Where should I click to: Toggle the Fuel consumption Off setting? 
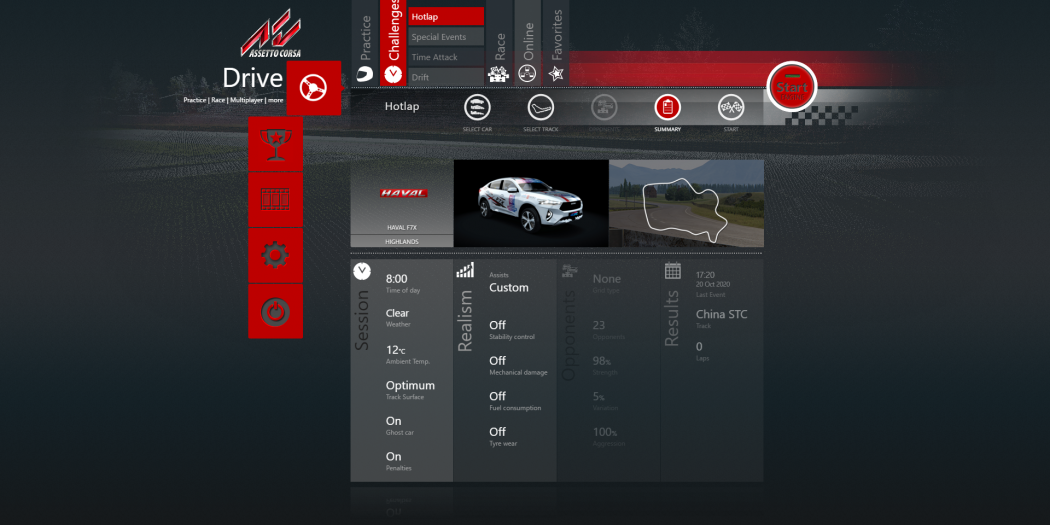515,401
